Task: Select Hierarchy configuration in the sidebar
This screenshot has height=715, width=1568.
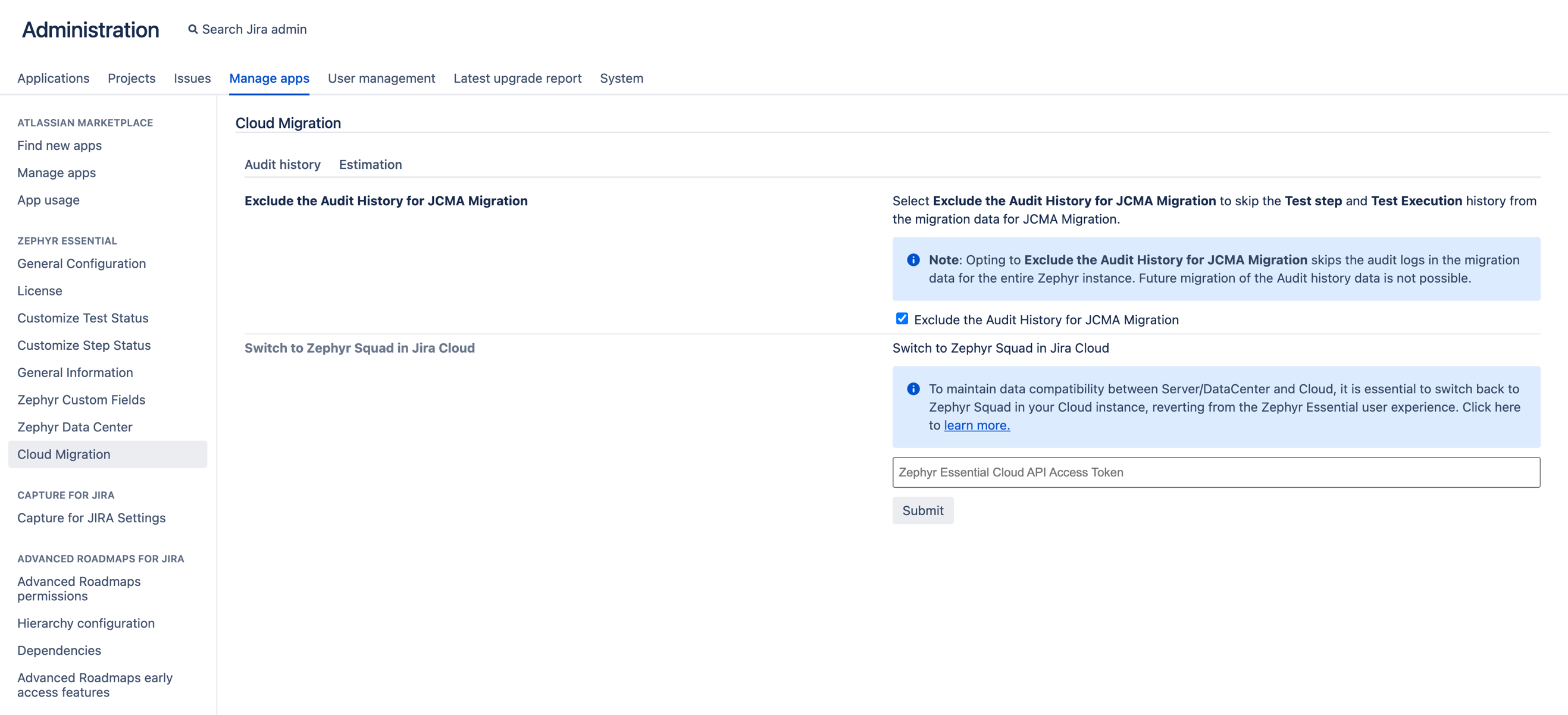Action: pos(86,623)
